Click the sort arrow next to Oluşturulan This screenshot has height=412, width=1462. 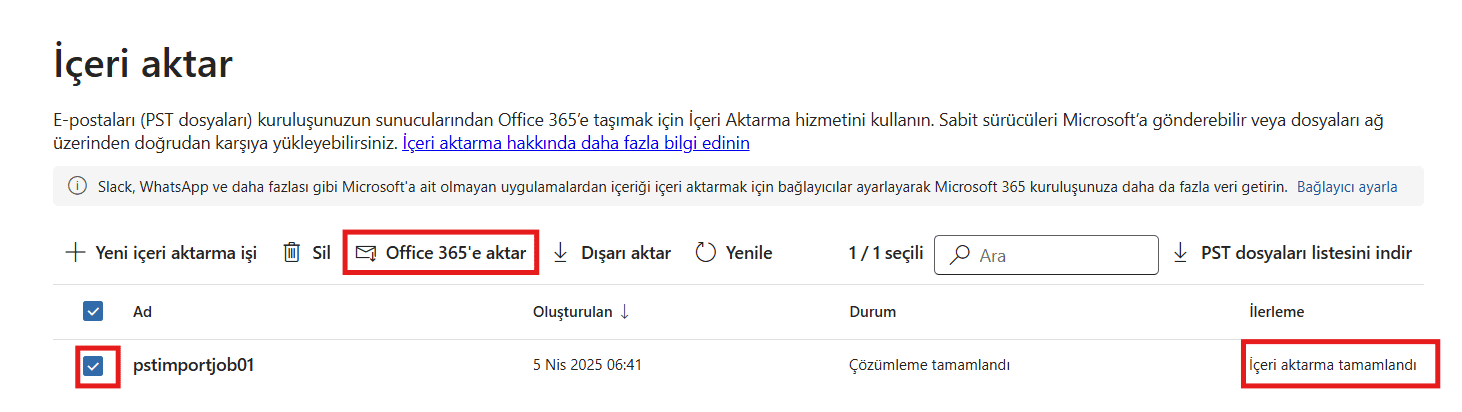pos(624,311)
